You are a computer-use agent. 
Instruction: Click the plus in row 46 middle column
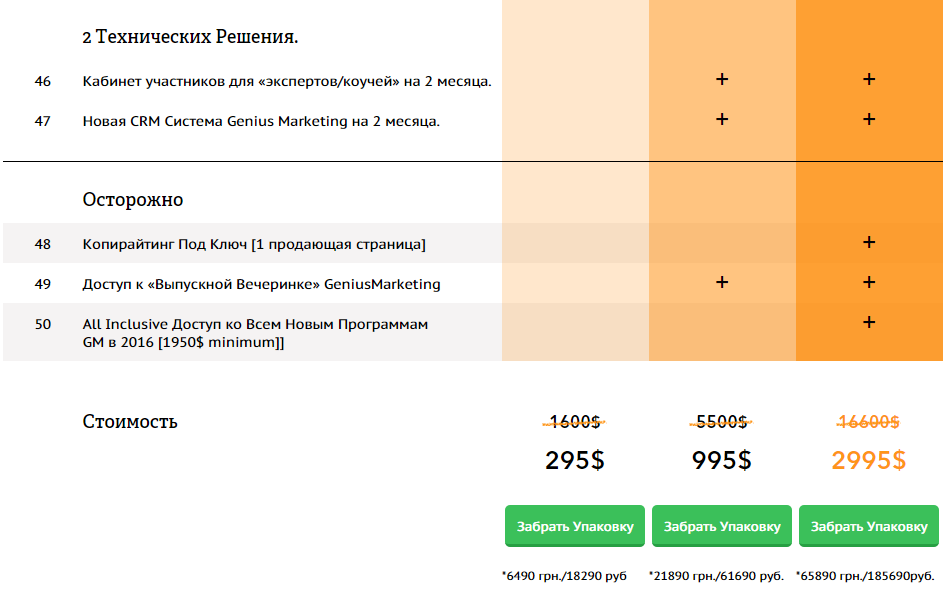[722, 80]
